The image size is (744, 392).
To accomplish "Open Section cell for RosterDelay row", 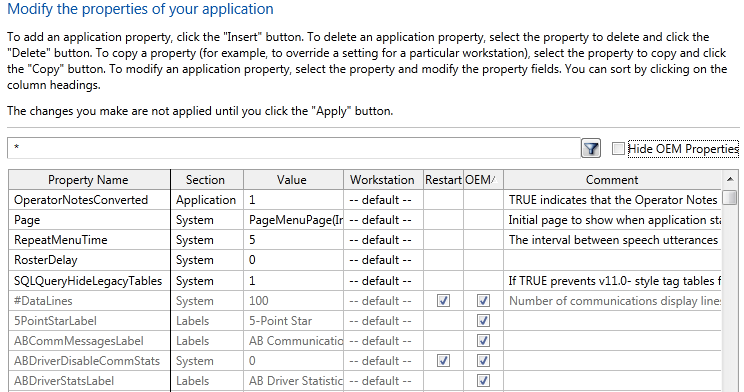I will 207,260.
